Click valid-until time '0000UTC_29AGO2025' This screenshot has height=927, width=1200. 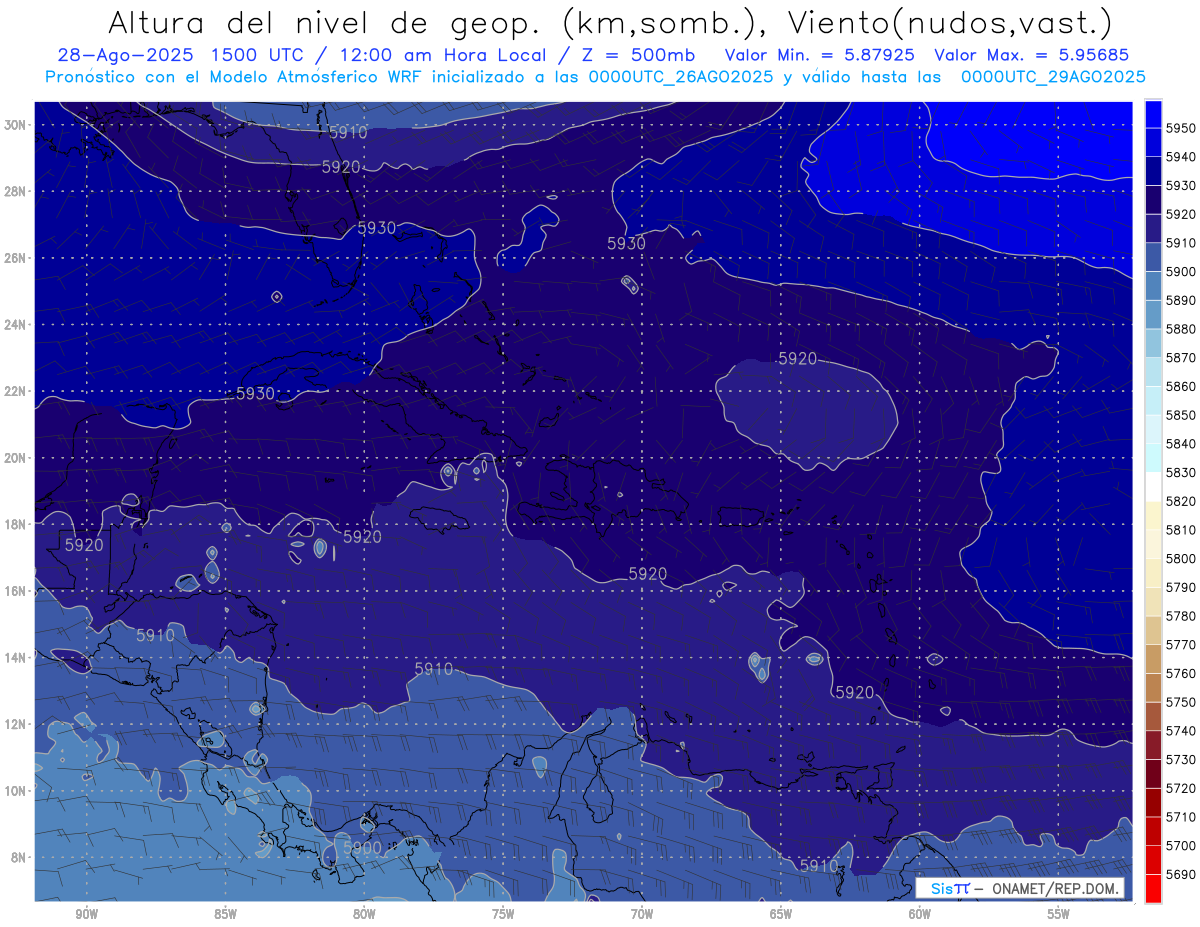1053,77
